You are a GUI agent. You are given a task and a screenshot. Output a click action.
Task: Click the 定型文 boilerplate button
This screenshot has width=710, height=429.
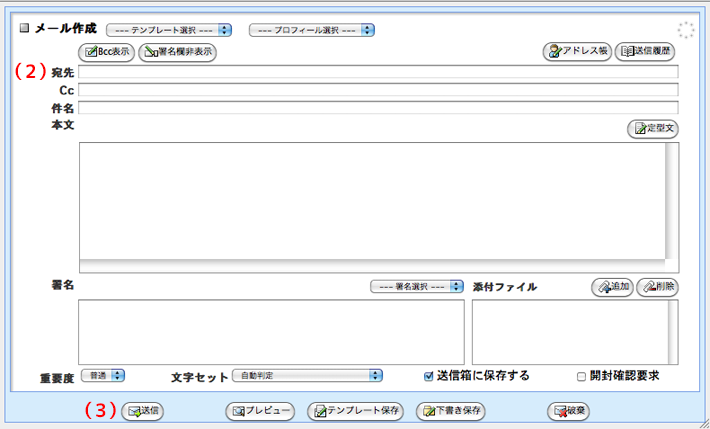pos(653,128)
